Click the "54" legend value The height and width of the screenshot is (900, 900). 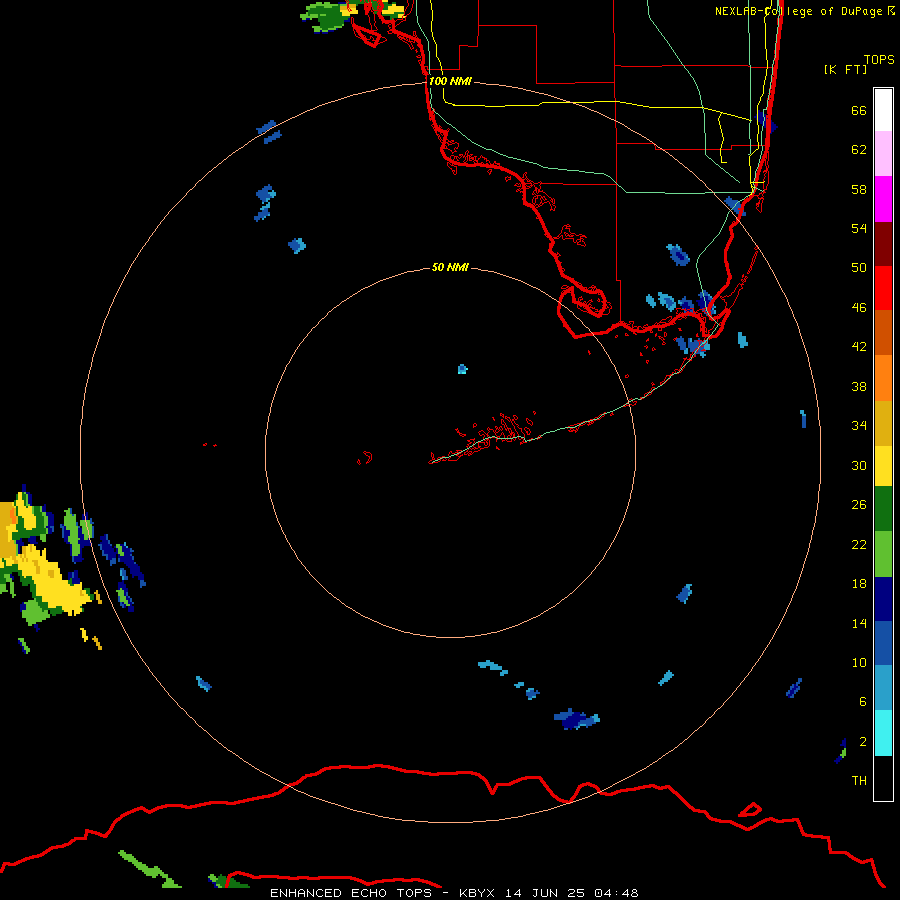pyautogui.click(x=859, y=228)
